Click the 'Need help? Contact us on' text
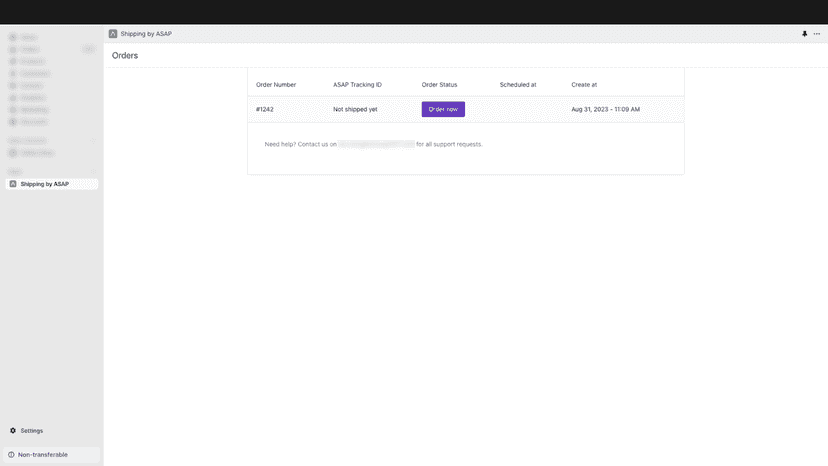 pos(300,144)
